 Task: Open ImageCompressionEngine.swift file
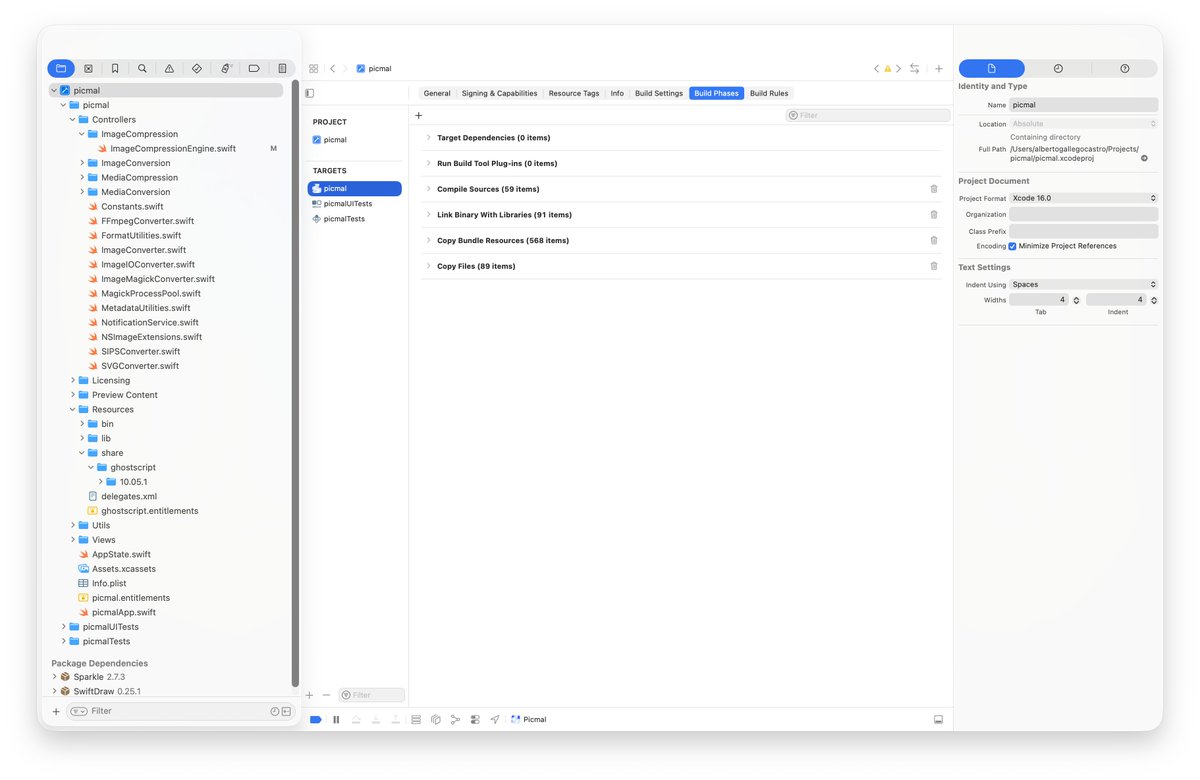point(173,148)
